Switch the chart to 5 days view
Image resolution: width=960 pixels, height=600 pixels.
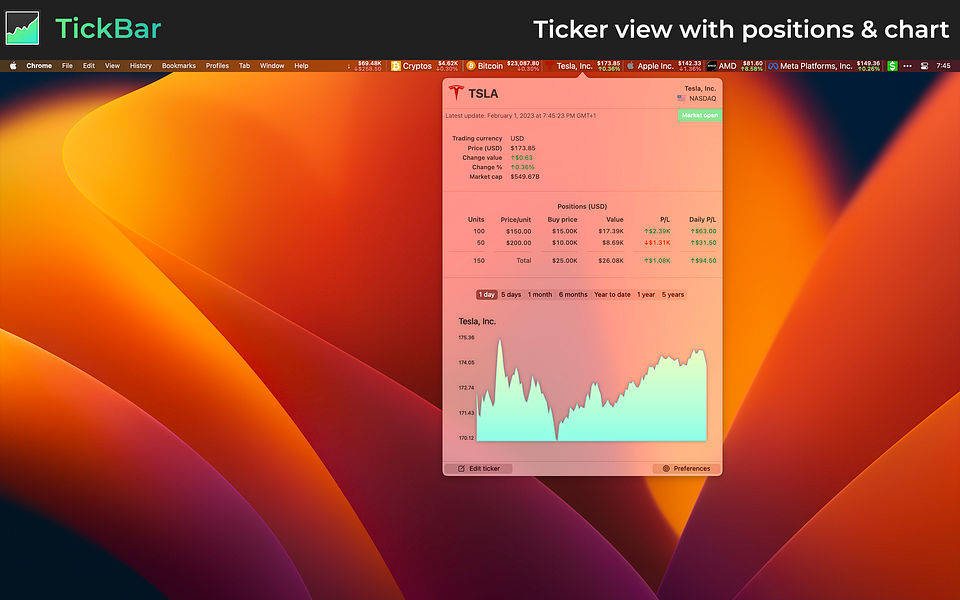(x=510, y=294)
